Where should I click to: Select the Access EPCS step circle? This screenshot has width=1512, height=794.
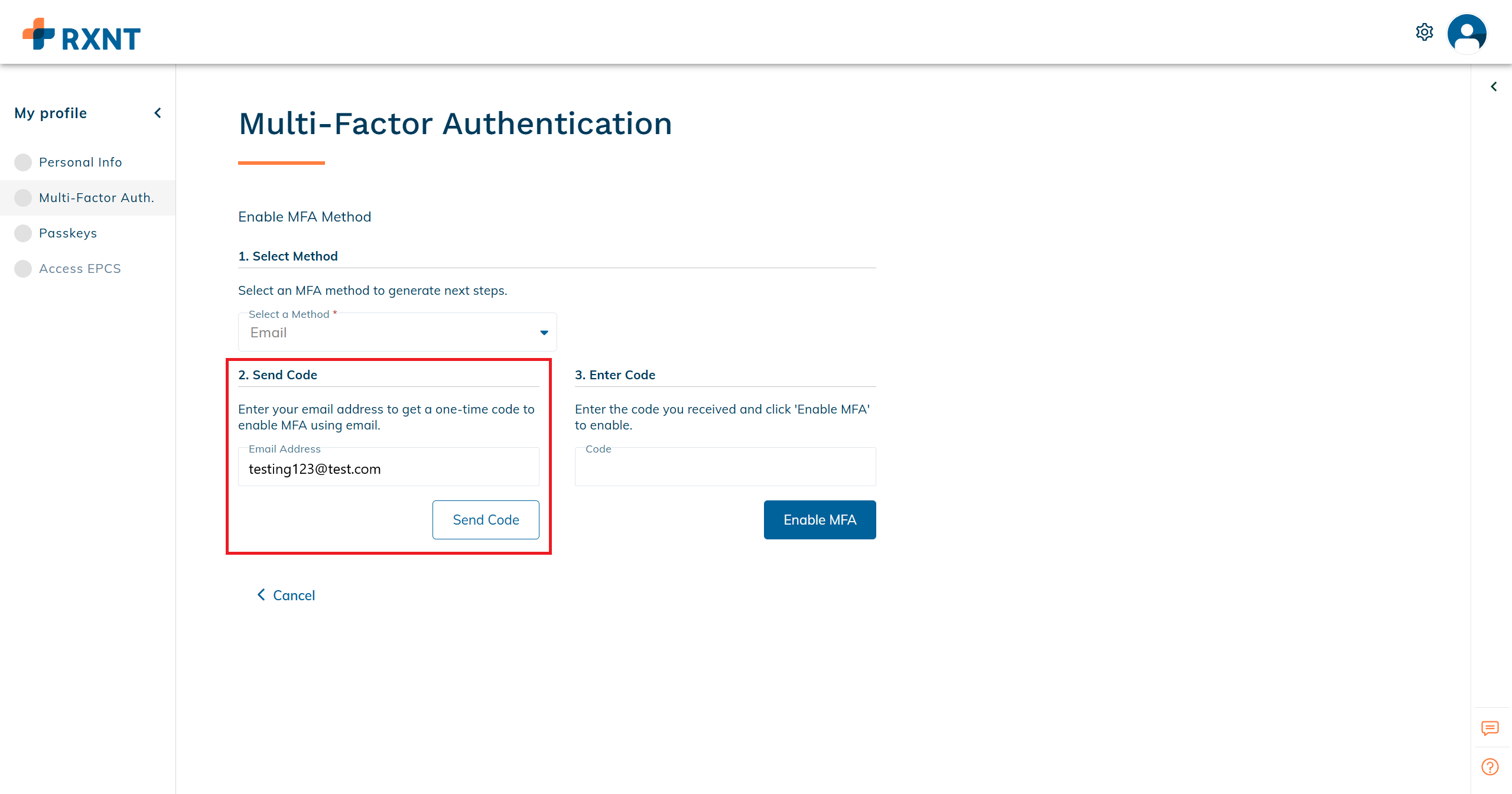pyautogui.click(x=23, y=269)
